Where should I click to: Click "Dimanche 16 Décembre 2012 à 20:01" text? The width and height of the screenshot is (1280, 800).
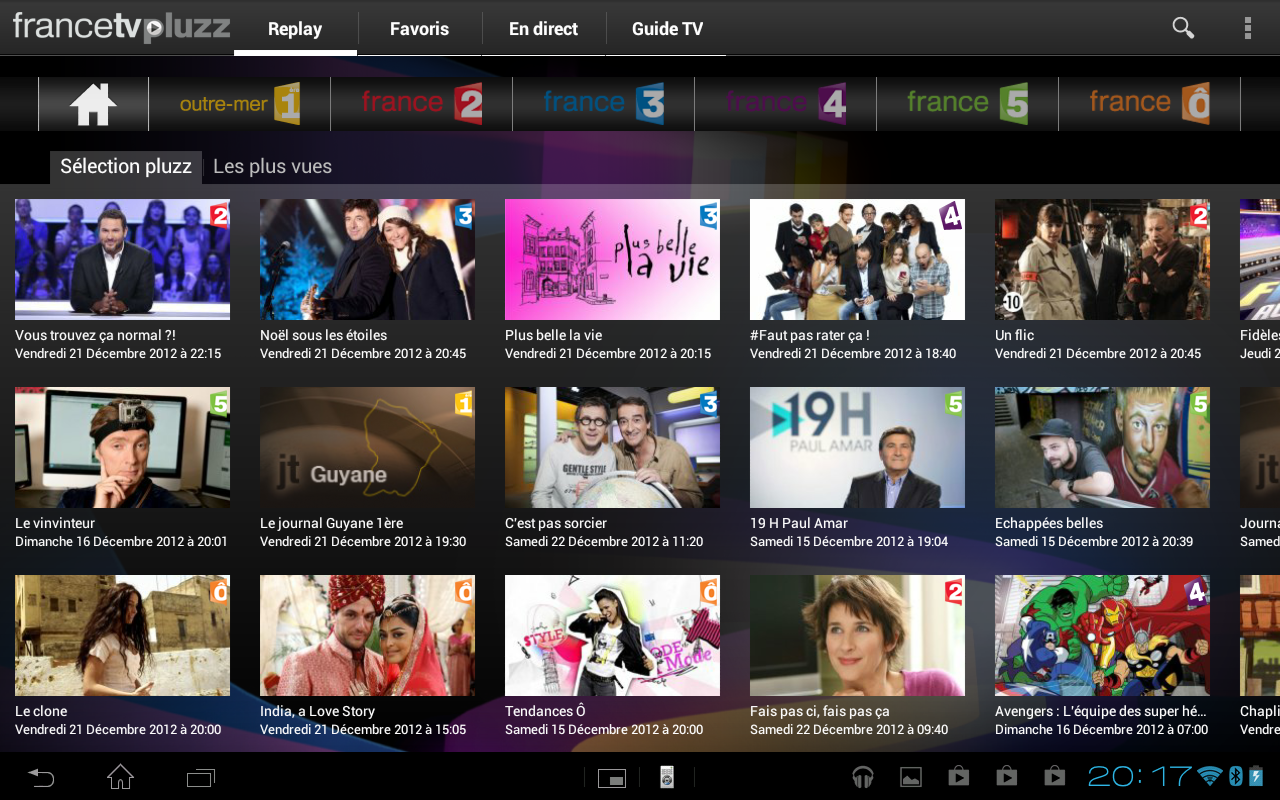coord(121,542)
